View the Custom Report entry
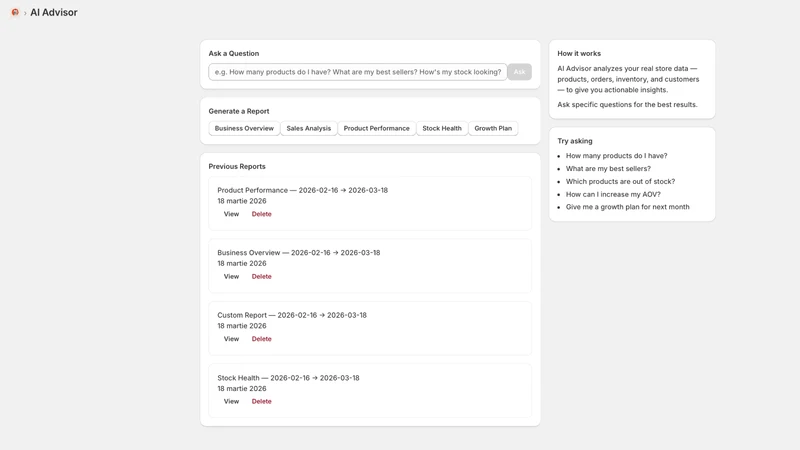The width and height of the screenshot is (800, 450). tap(231, 339)
